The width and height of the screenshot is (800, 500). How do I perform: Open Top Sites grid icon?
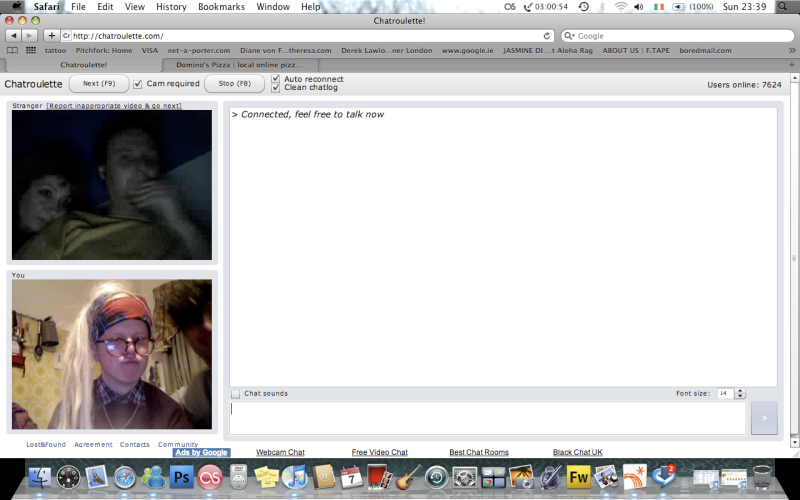click(x=31, y=50)
